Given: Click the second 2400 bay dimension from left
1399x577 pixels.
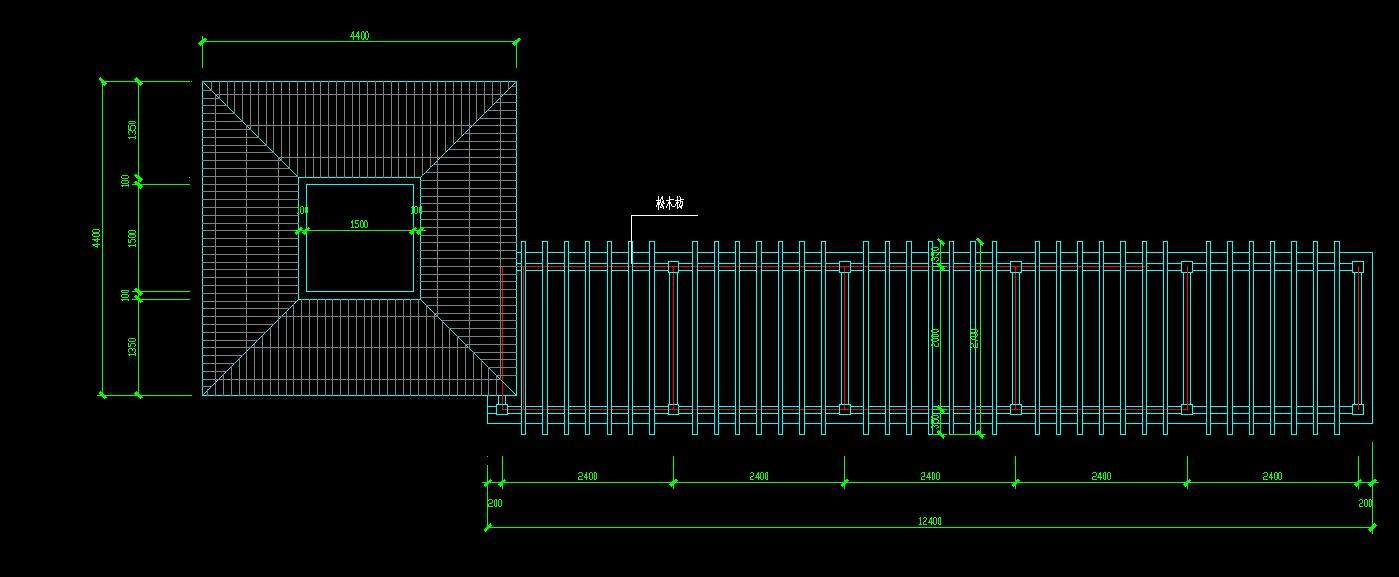Looking at the screenshot, I should click(759, 477).
